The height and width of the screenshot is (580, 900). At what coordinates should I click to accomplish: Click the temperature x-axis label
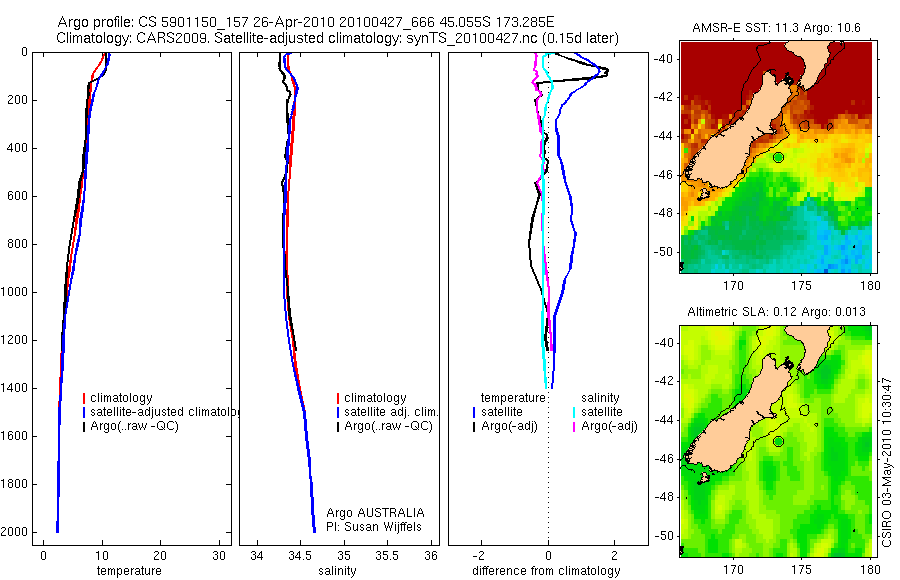(129, 571)
